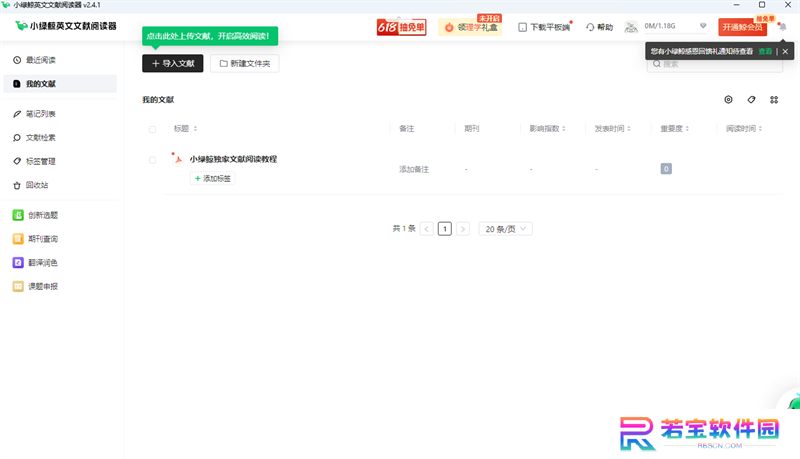Click 添加标签 under the tutorial
The height and width of the screenshot is (459, 800).
212,178
